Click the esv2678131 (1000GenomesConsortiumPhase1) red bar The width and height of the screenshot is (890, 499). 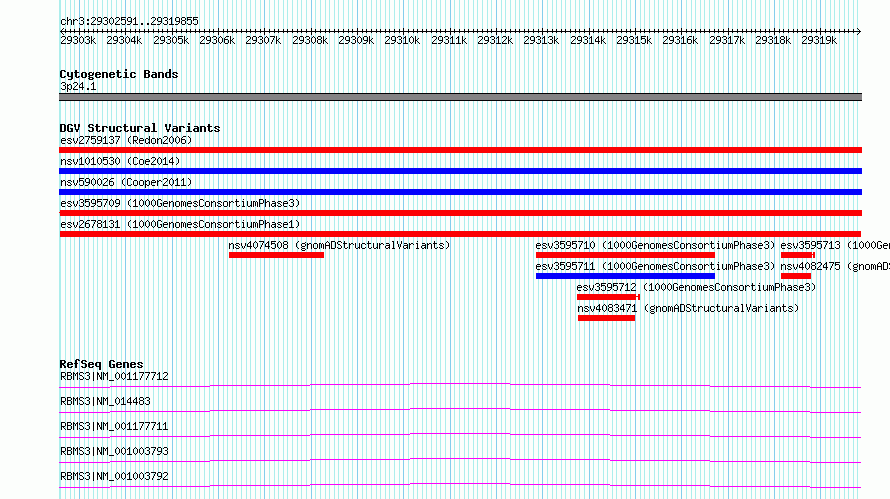tap(460, 234)
